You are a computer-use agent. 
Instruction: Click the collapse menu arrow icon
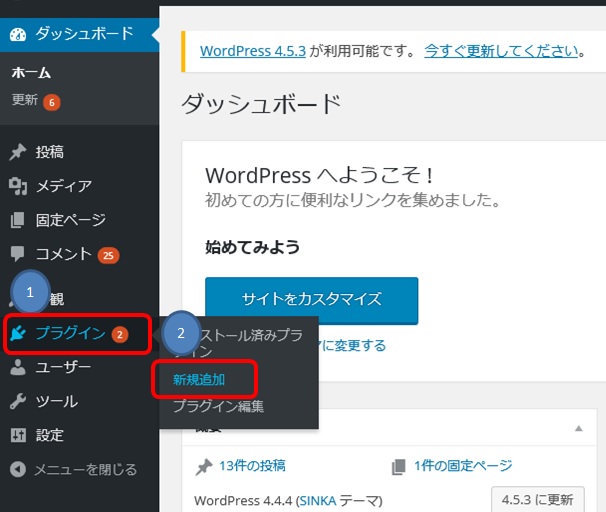(18, 469)
